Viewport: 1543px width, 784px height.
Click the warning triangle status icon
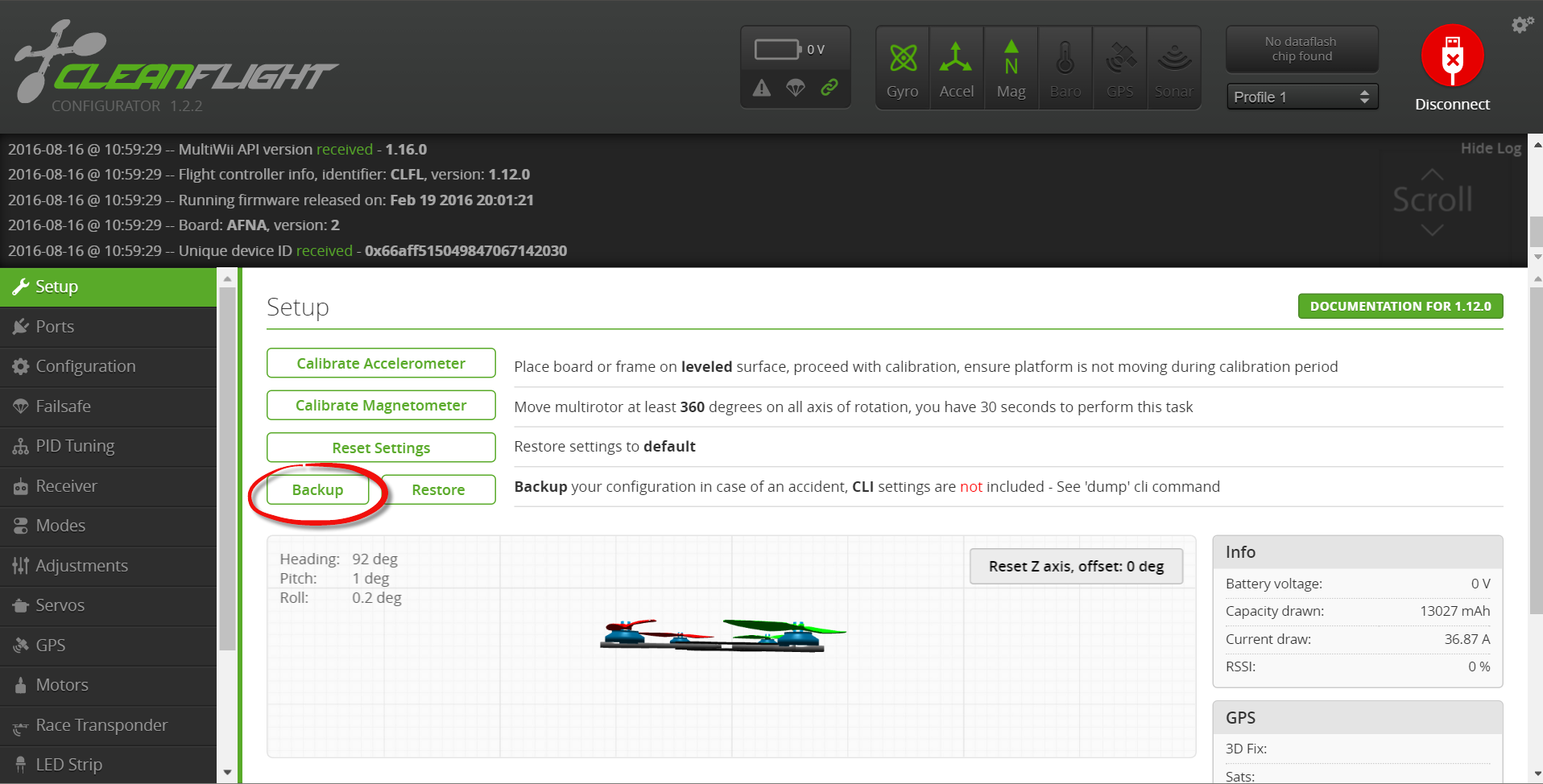pos(762,88)
